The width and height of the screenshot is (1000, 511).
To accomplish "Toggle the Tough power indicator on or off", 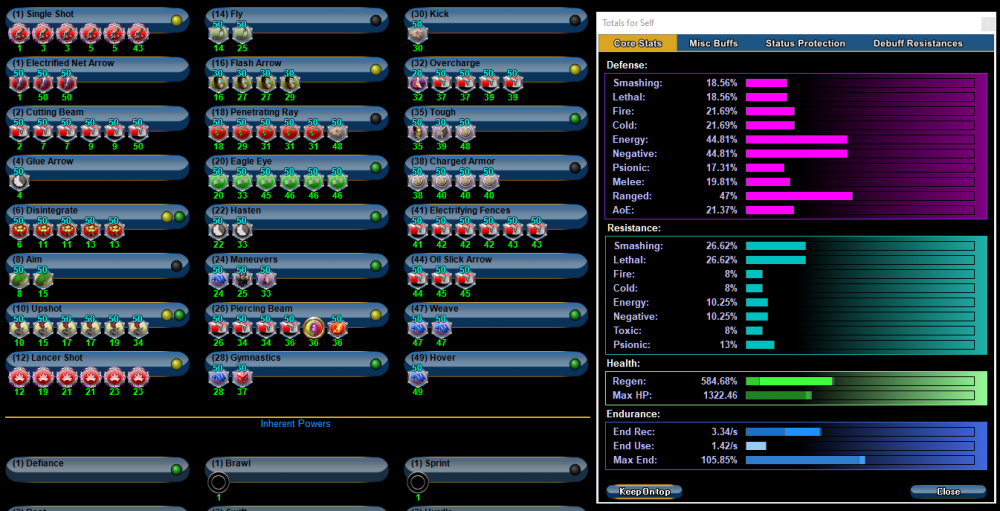I will [575, 118].
